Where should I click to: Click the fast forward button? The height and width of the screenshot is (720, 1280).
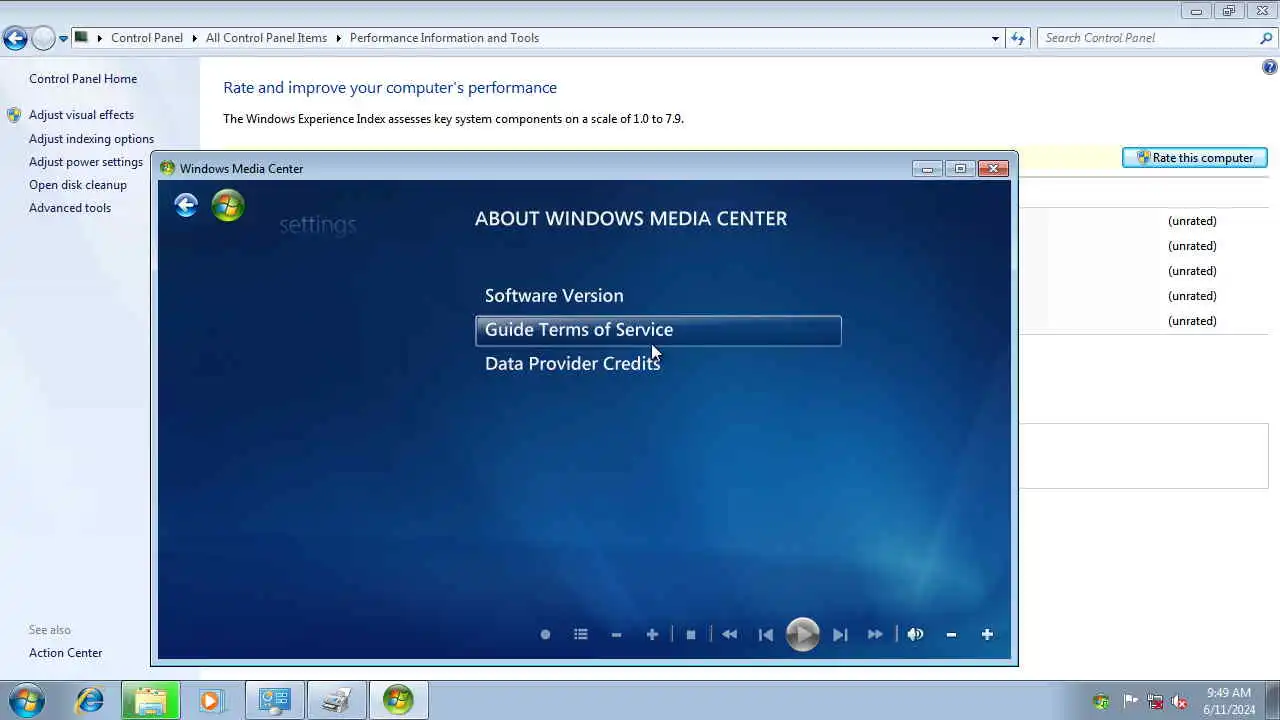[875, 634]
